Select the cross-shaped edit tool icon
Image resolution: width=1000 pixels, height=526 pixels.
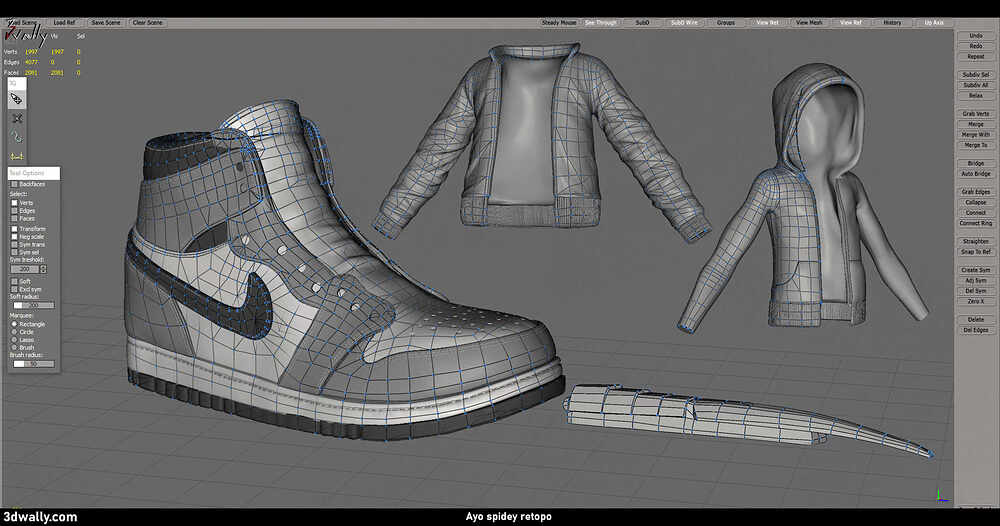pos(17,118)
